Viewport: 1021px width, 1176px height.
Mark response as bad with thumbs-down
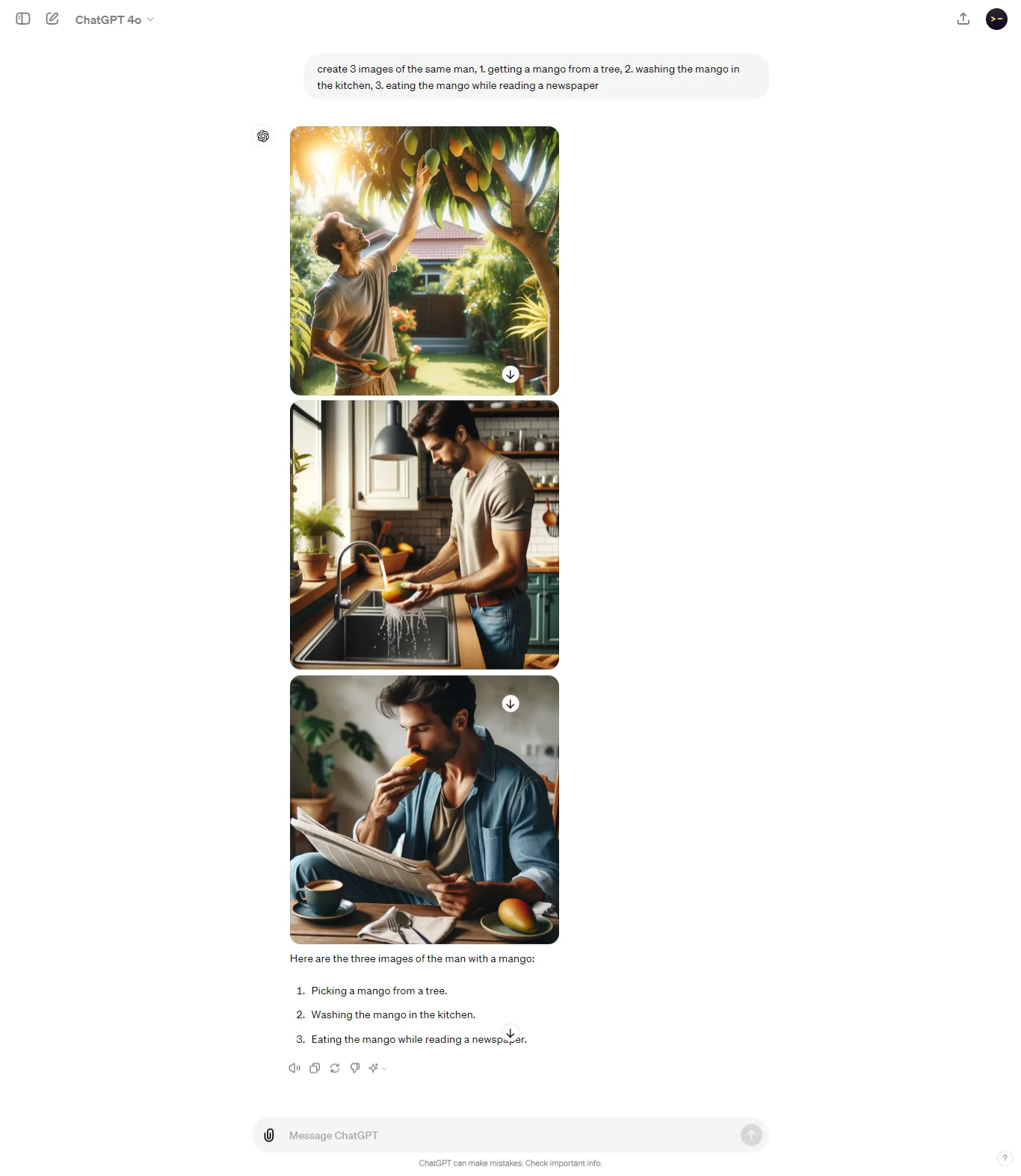point(355,1068)
